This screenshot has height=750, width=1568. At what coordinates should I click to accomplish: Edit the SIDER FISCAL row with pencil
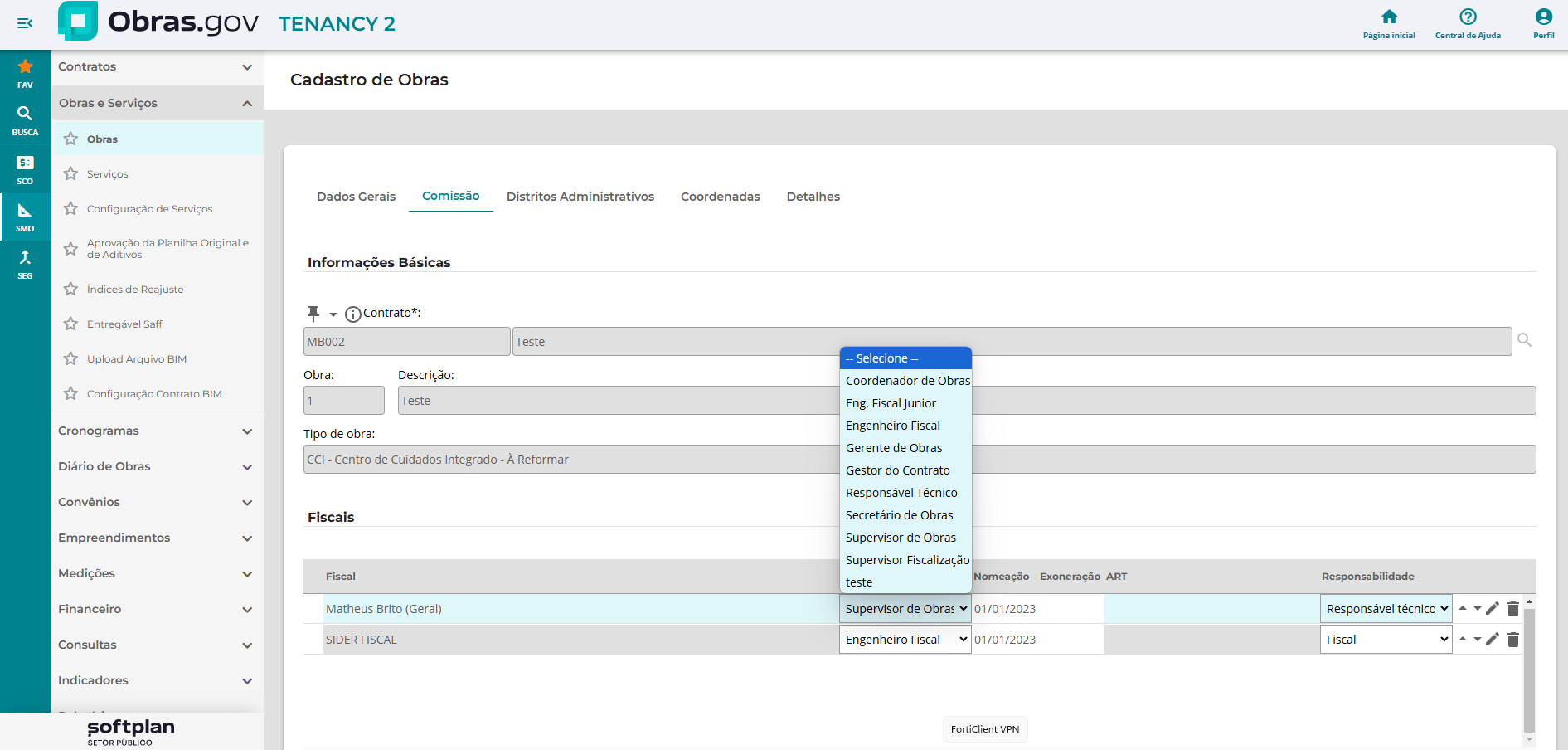[x=1493, y=639]
